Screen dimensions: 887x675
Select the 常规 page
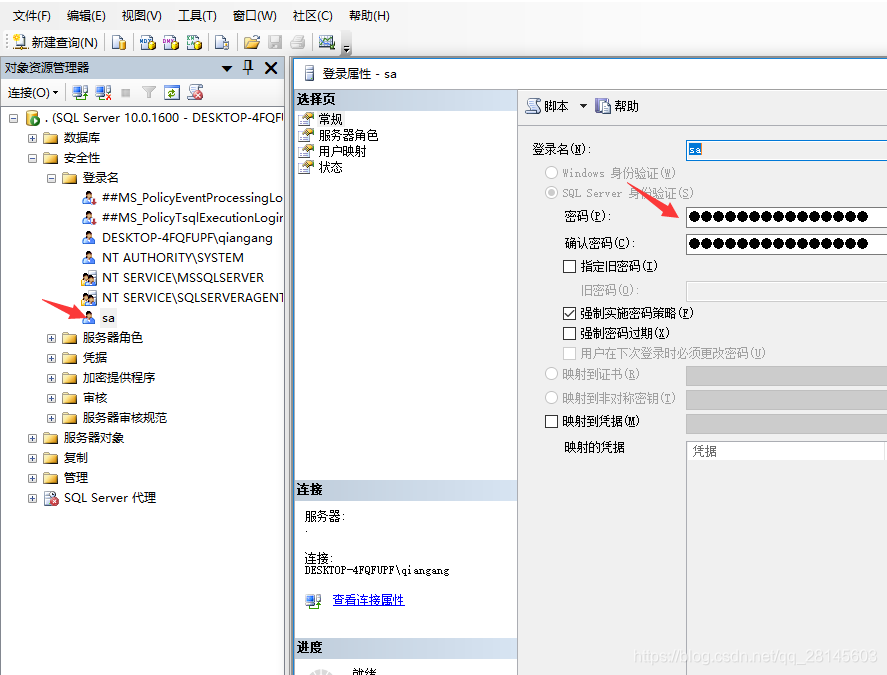(x=330, y=119)
